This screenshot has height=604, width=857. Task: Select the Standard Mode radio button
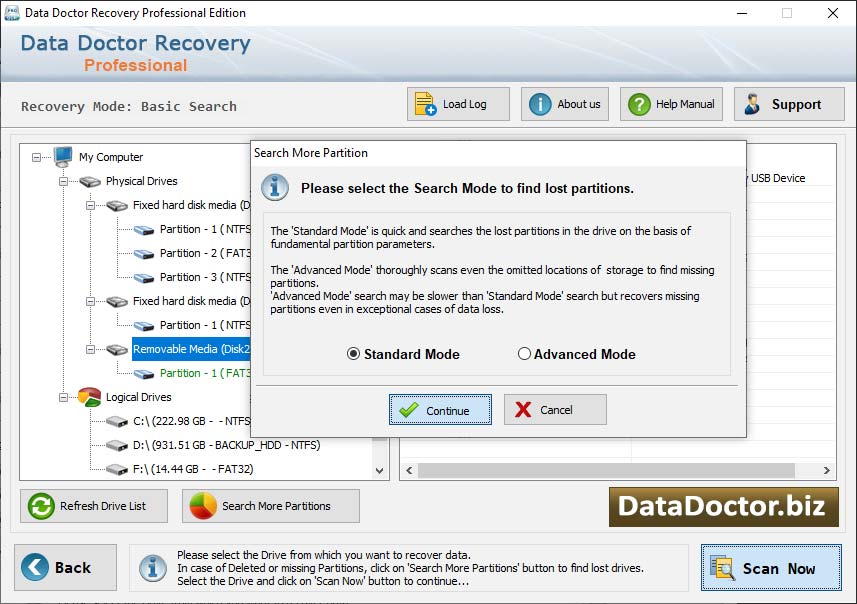click(x=353, y=354)
